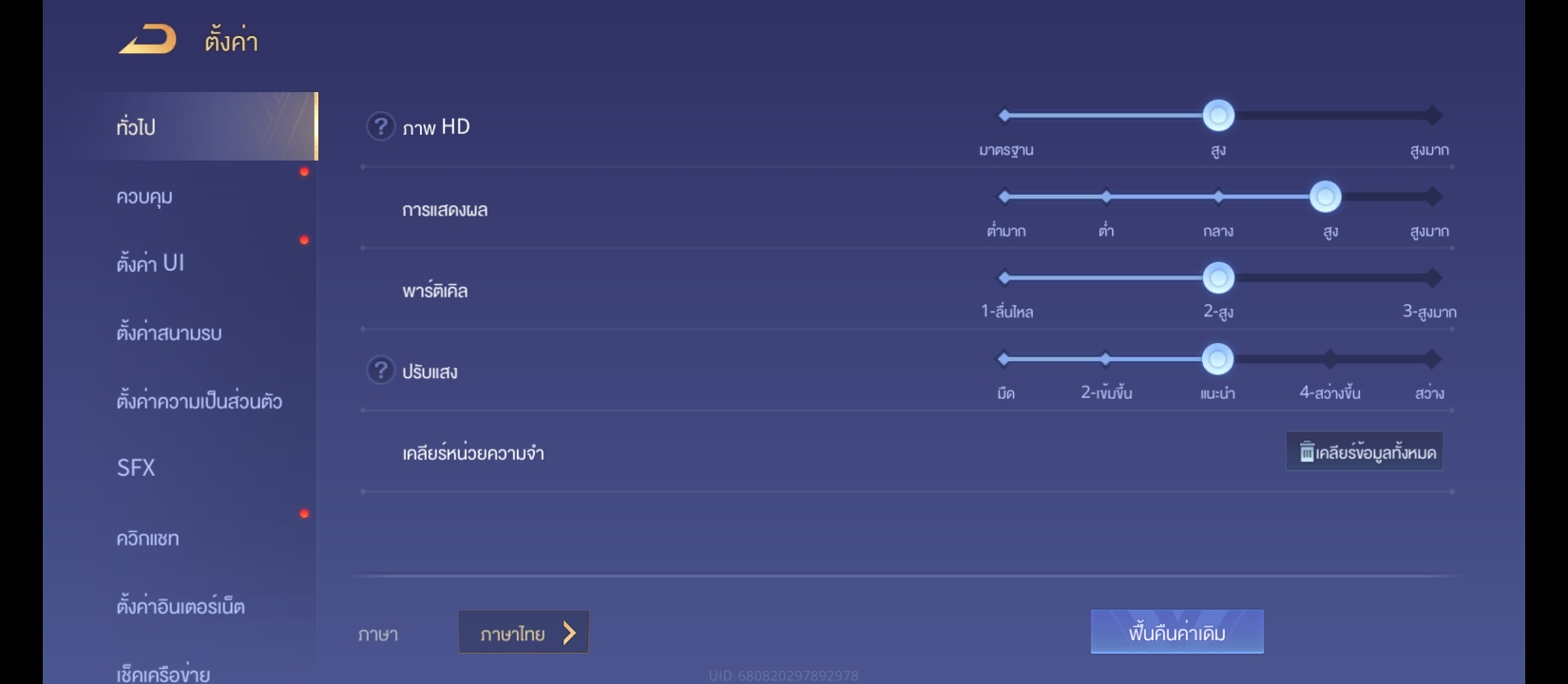Set การแสดงผล slider to กลาง

[x=1218, y=197]
